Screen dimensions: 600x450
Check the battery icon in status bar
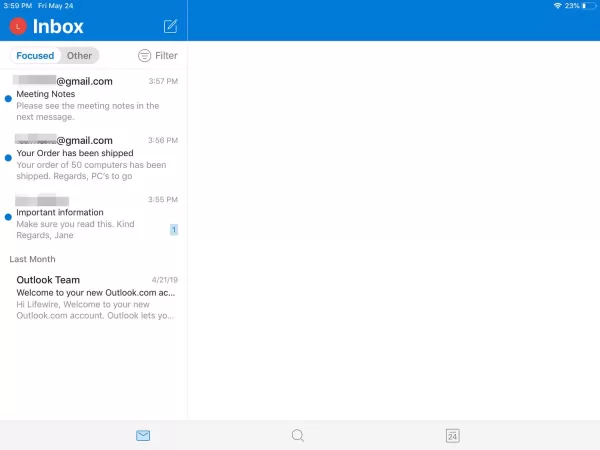click(588, 6)
